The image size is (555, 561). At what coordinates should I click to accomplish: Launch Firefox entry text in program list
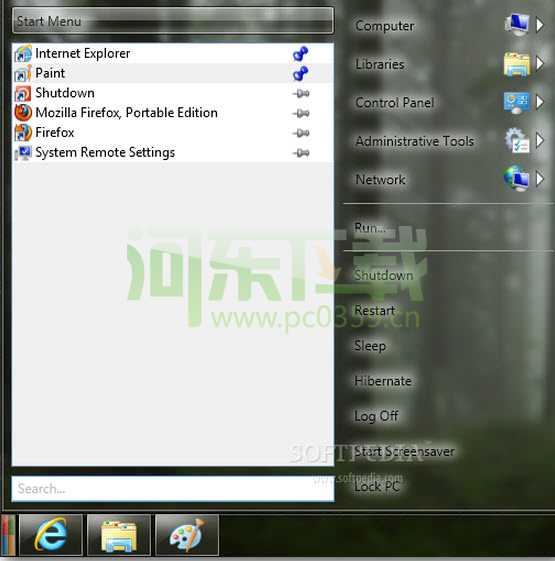click(x=55, y=133)
